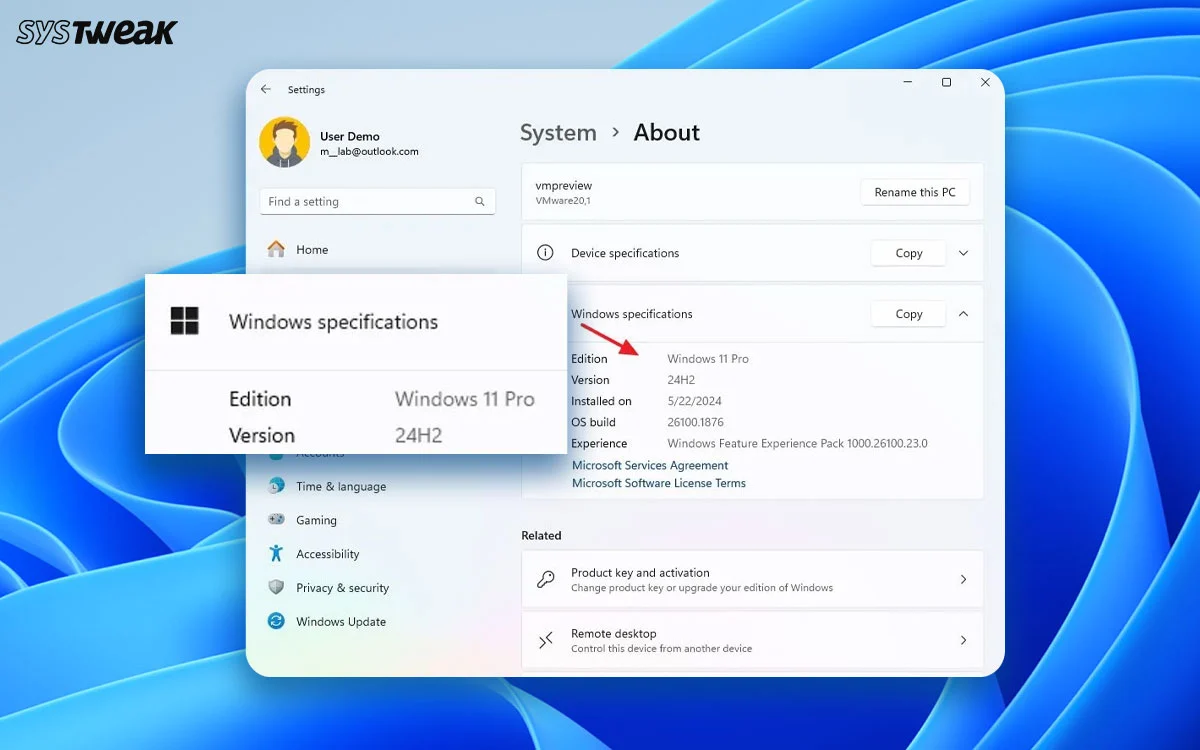1200x750 pixels.
Task: Expand the Device specifications section
Action: (963, 253)
